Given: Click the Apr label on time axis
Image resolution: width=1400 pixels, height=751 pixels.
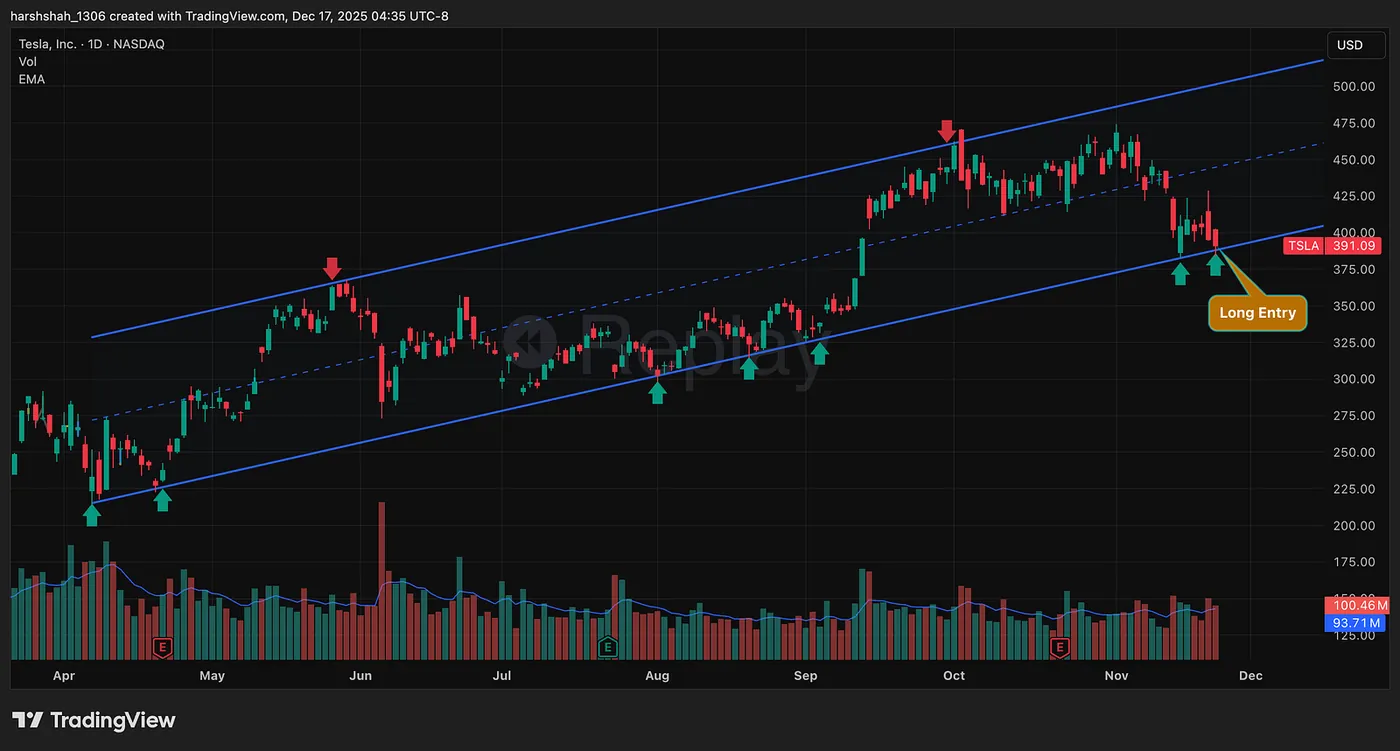Looking at the screenshot, I should 63,676.
